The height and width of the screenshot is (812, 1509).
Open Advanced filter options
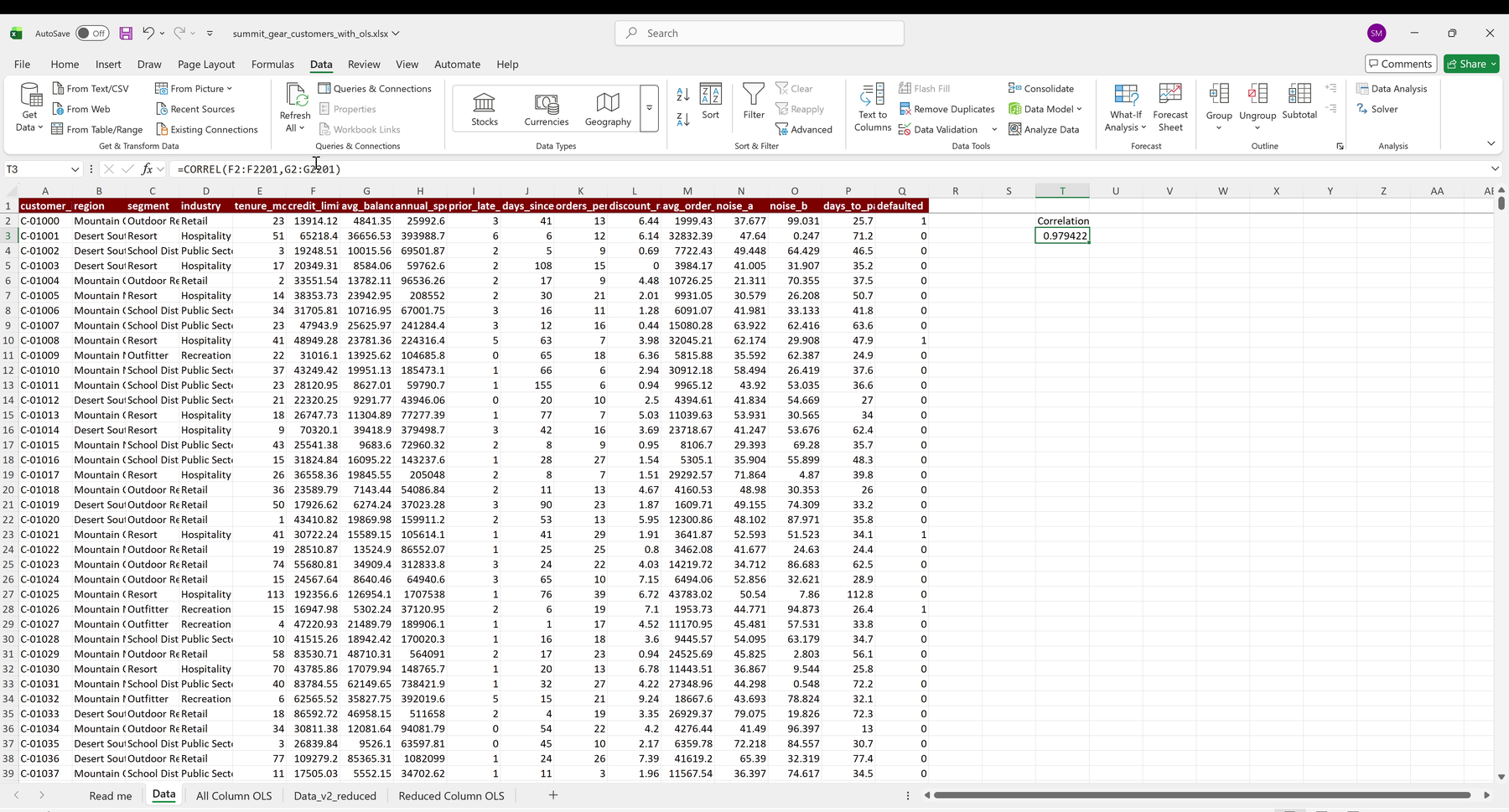tap(804, 130)
